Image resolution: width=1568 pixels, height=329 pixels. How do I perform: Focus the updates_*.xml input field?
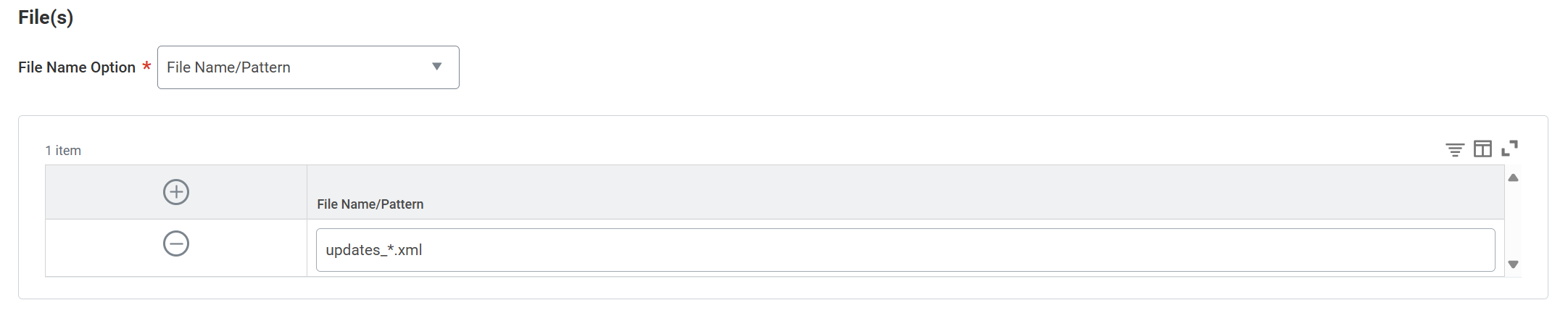(905, 250)
